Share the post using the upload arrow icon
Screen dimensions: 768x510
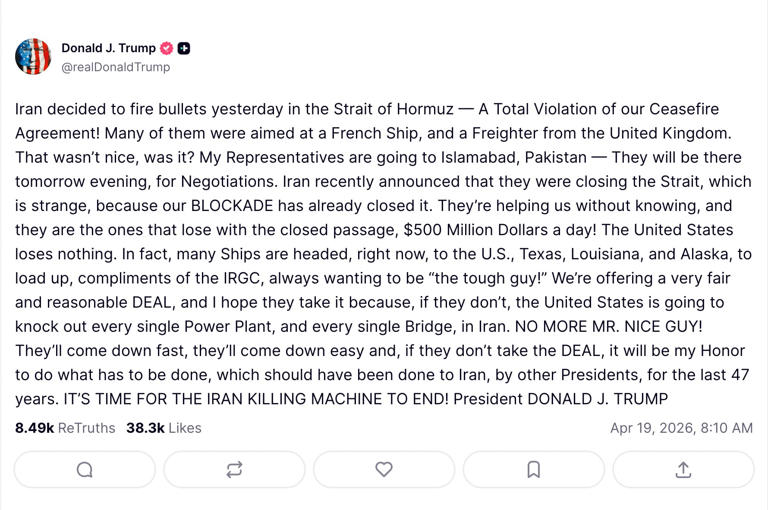coord(683,469)
